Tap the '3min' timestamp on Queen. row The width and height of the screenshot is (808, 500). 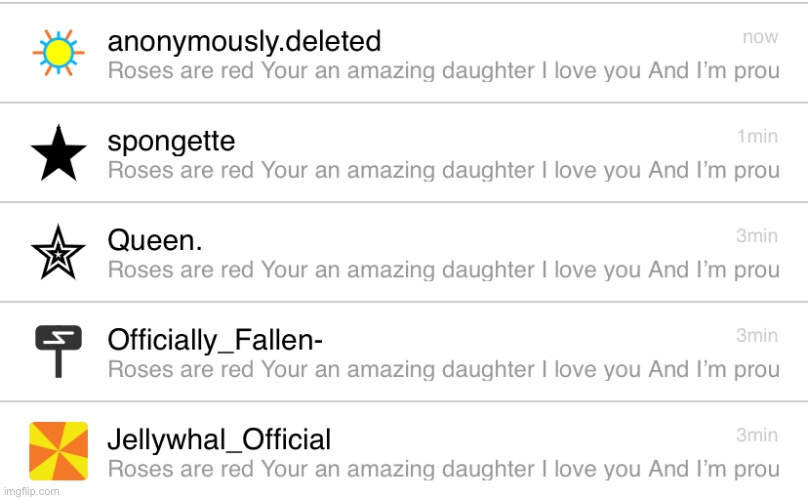(x=757, y=236)
